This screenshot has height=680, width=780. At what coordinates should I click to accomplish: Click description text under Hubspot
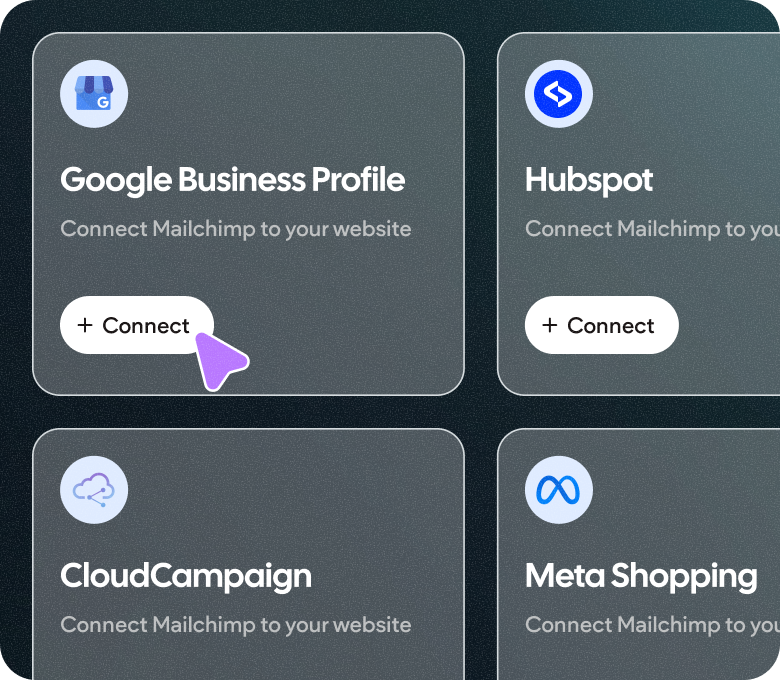(x=652, y=229)
